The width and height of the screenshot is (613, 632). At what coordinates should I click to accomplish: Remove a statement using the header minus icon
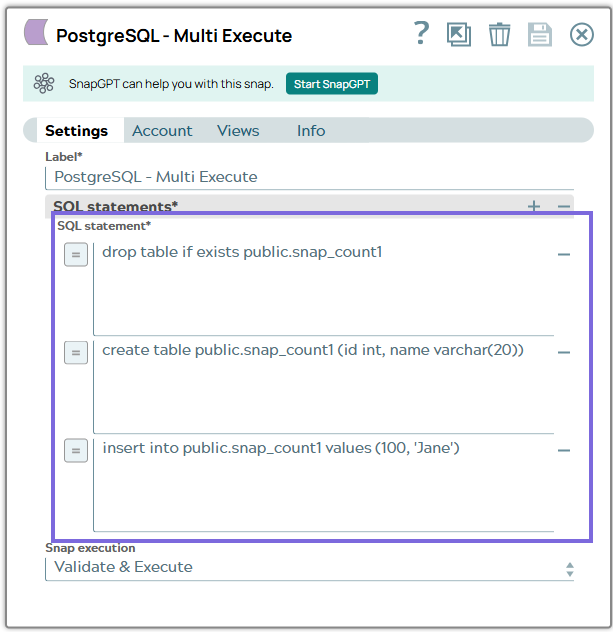564,206
